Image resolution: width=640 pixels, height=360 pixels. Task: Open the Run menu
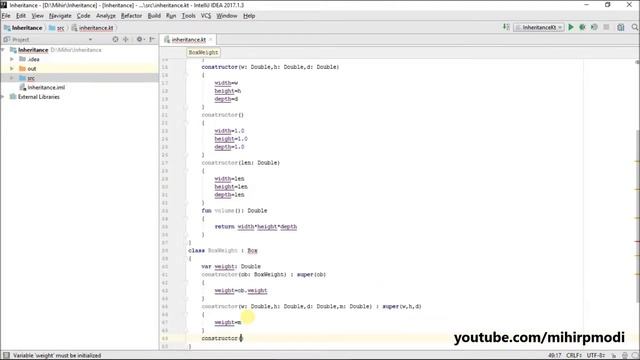171,16
